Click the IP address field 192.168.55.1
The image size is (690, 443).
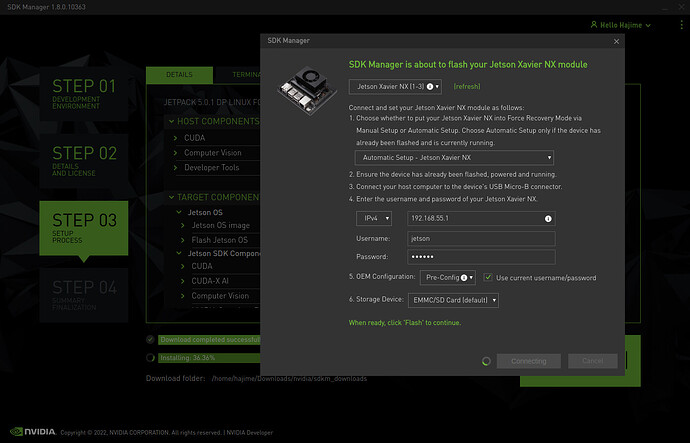(481, 219)
